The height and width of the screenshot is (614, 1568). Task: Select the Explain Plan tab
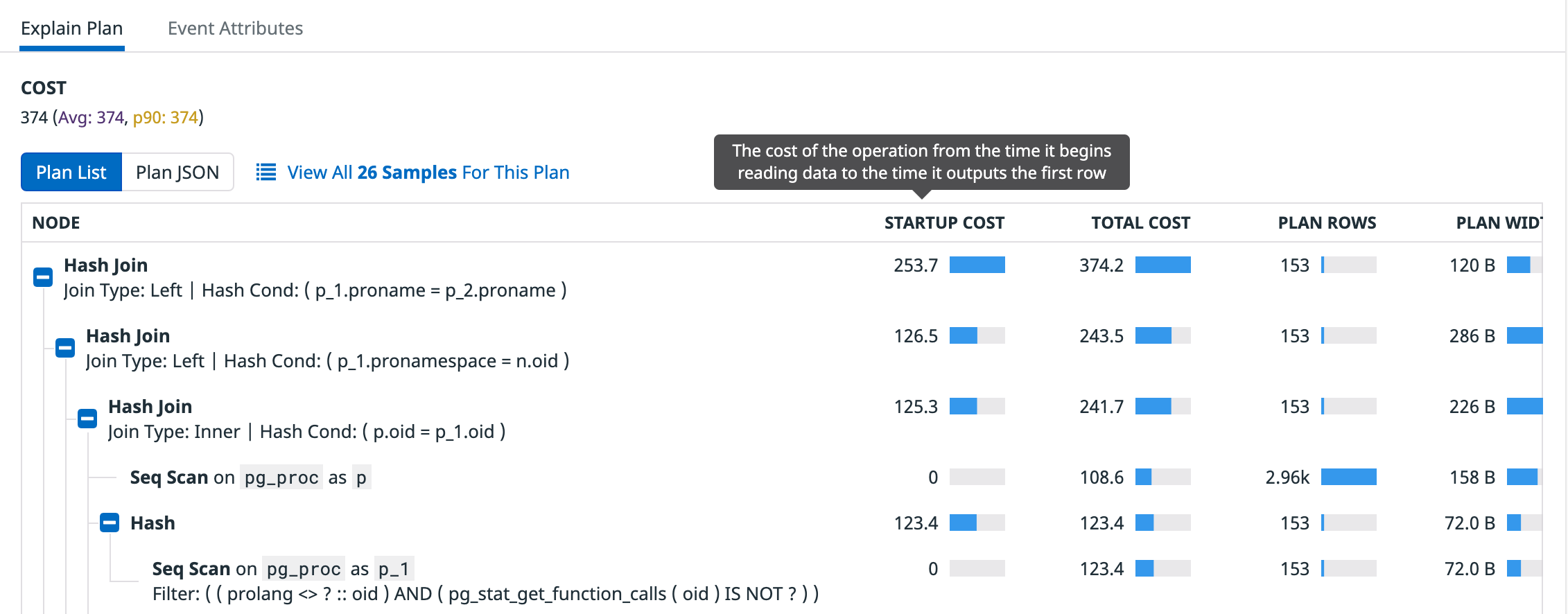pyautogui.click(x=72, y=28)
